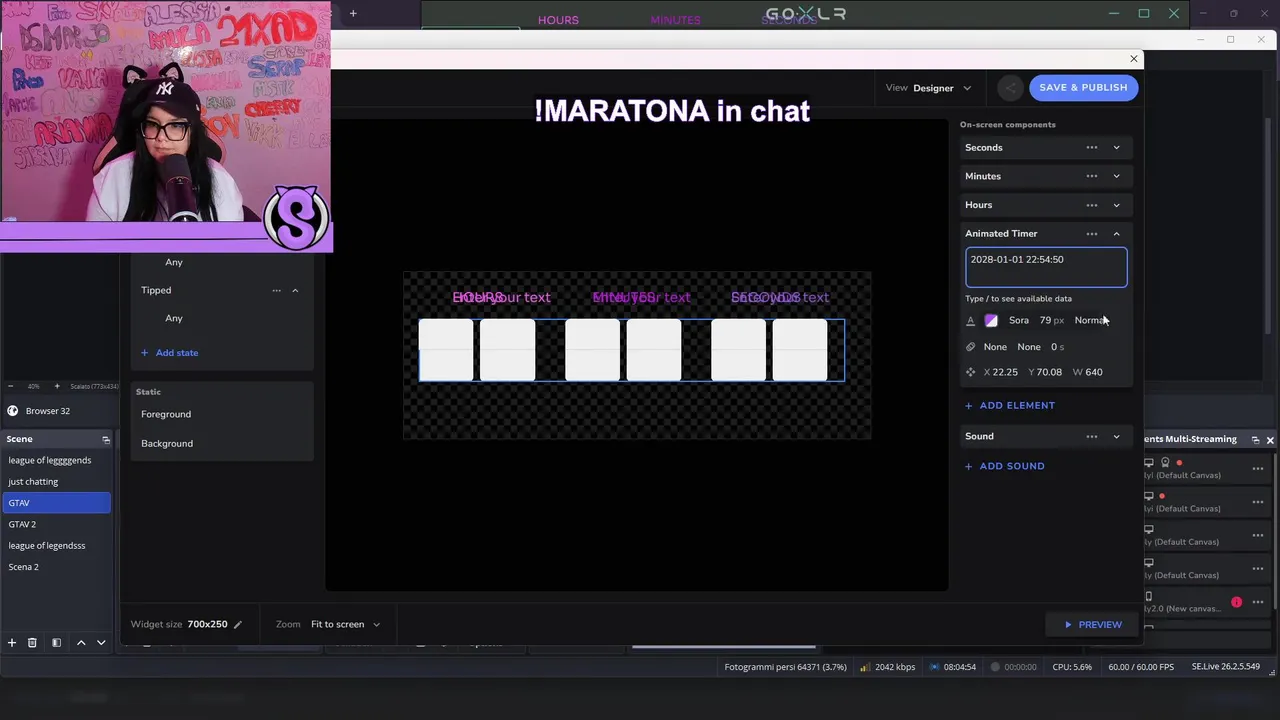Screen dimensions: 1280x720
Task: Undock the Scene panel
Action: (x=105, y=439)
